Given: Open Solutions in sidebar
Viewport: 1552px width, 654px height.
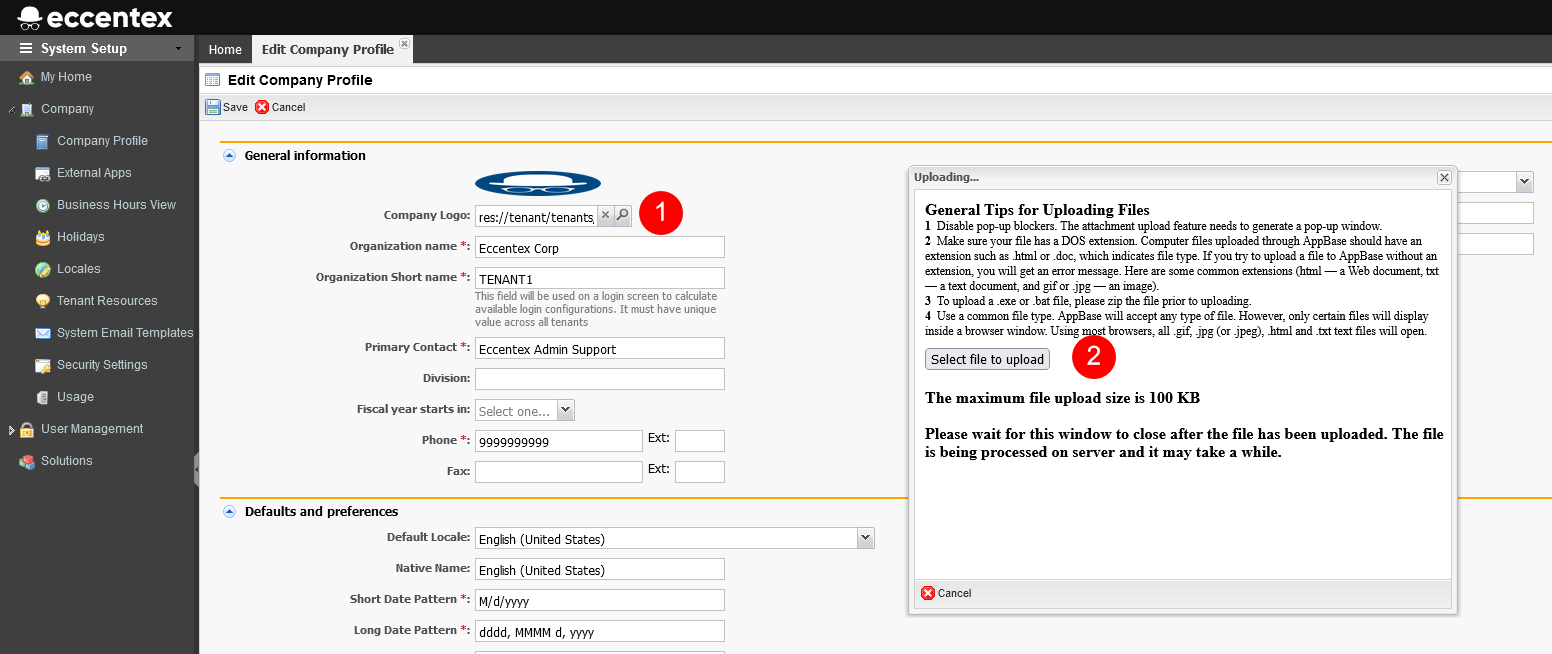Looking at the screenshot, I should coord(66,461).
